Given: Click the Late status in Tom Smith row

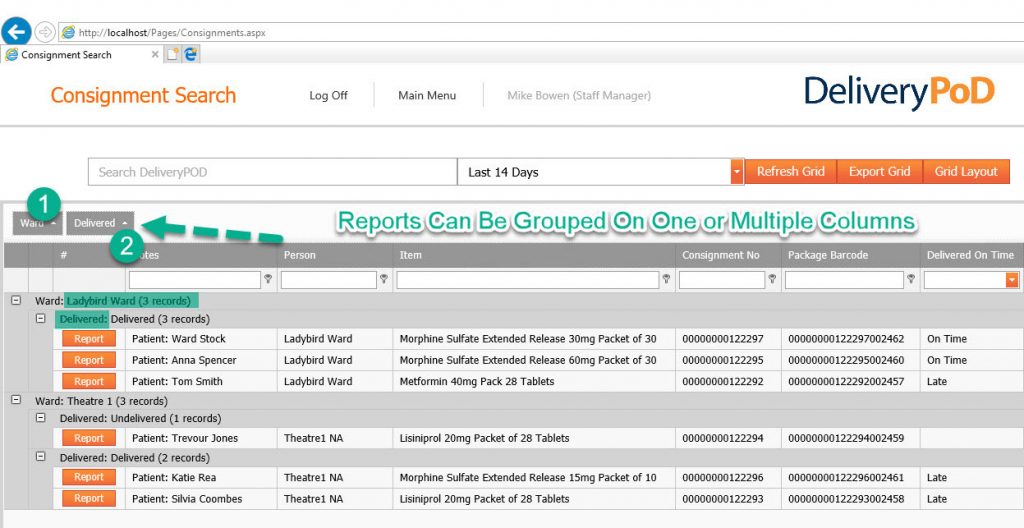Looking at the screenshot, I should point(936,381).
